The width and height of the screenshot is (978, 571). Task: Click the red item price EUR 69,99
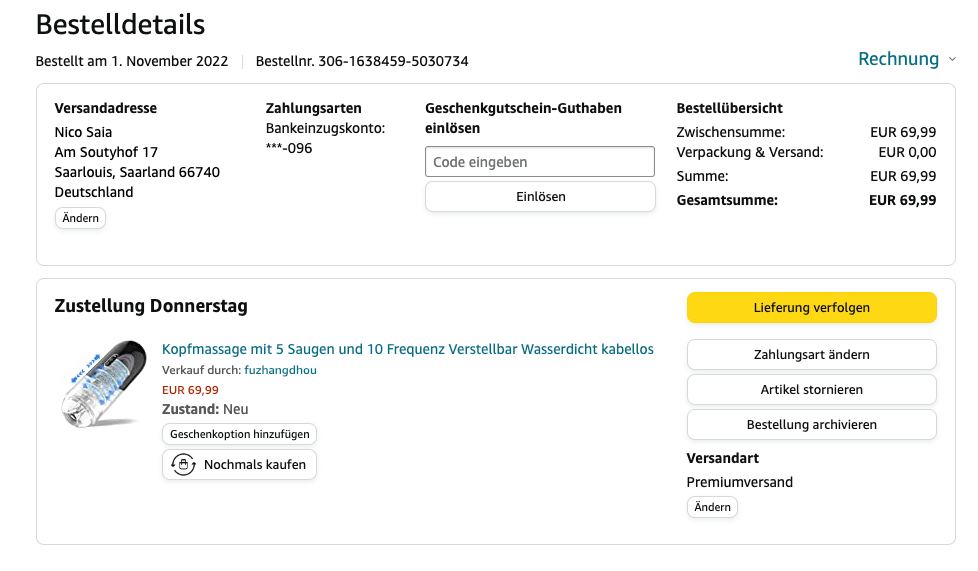point(190,390)
